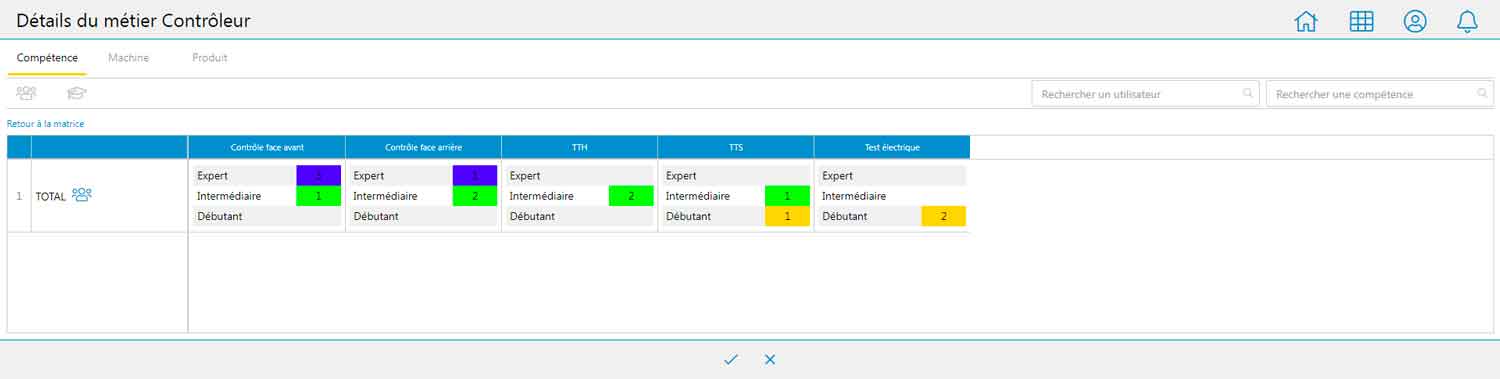1500x379 pixels.
Task: Click Débutant label under Contrôle face avant
Action: [x=220, y=216]
